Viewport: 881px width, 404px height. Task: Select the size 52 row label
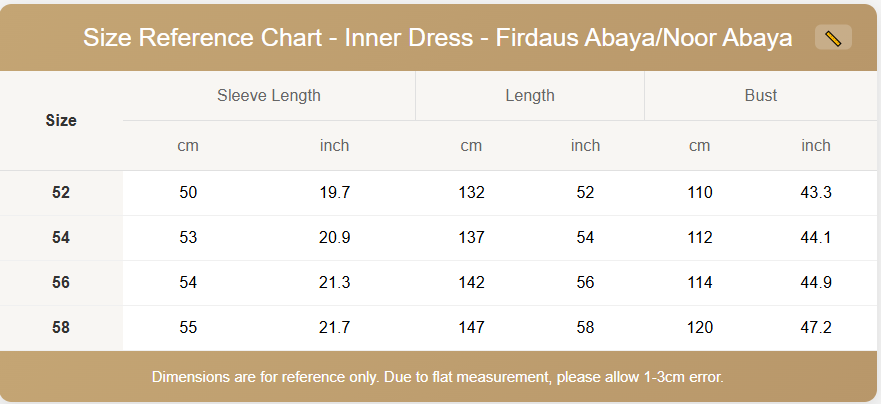click(61, 192)
